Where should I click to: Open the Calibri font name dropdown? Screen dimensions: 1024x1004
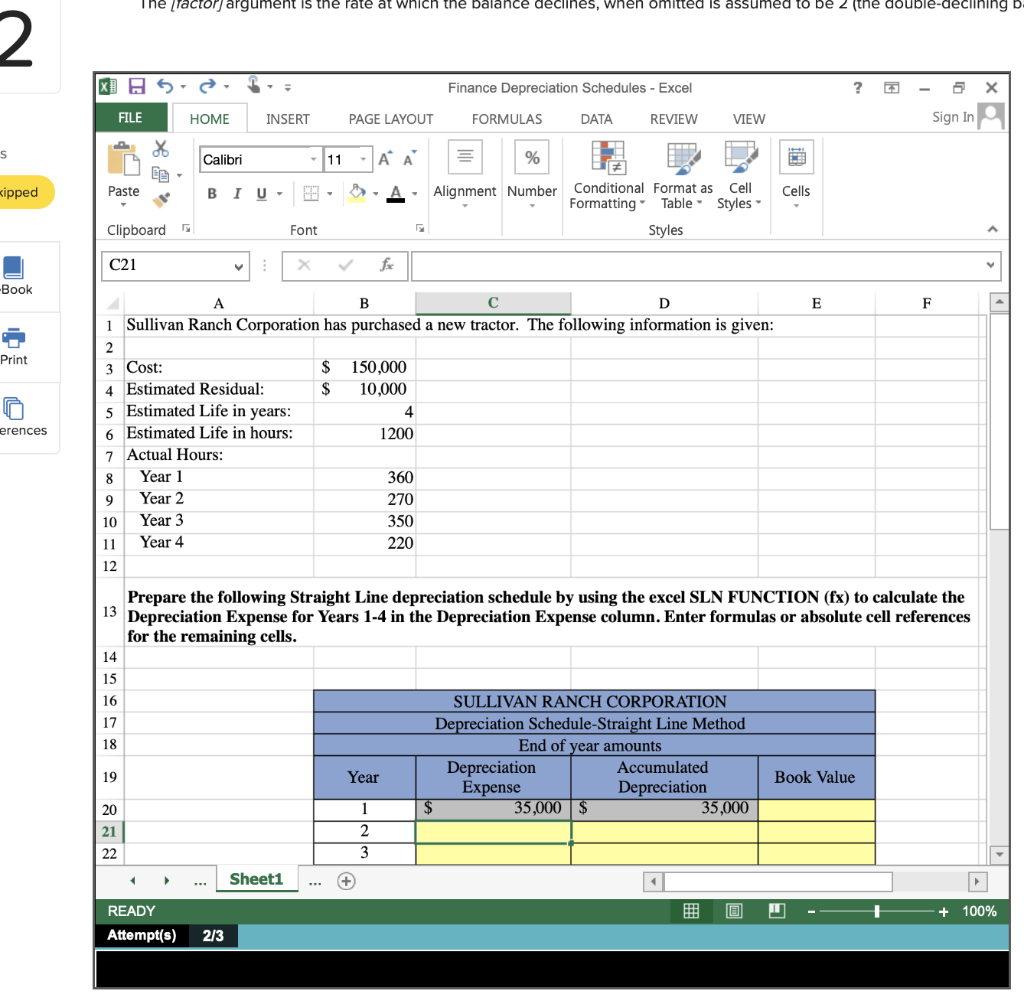tap(313, 159)
